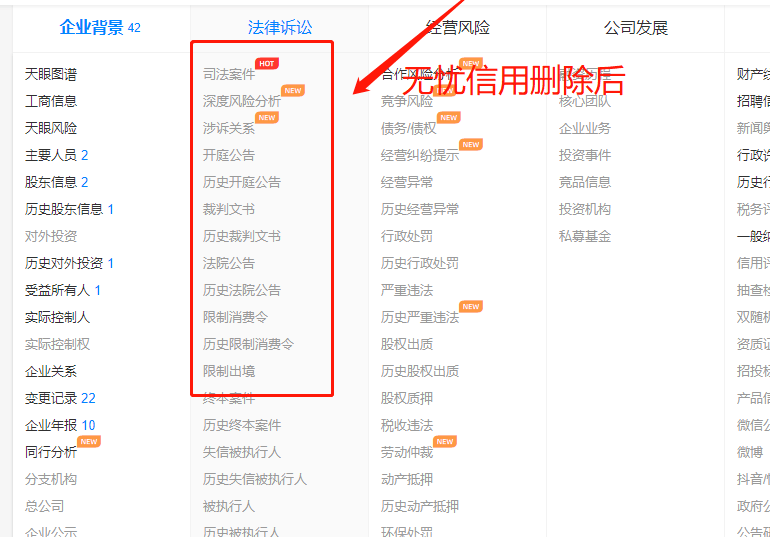The height and width of the screenshot is (537, 770).
Task: Select 税收违法 item
Action: [407, 426]
